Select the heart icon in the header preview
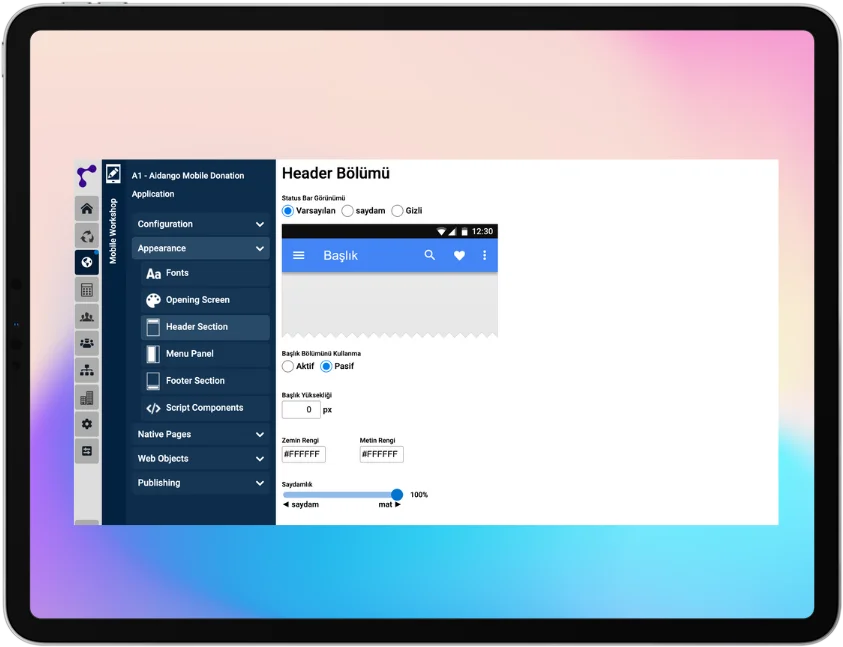Viewport: 843px width, 647px height. tap(459, 255)
